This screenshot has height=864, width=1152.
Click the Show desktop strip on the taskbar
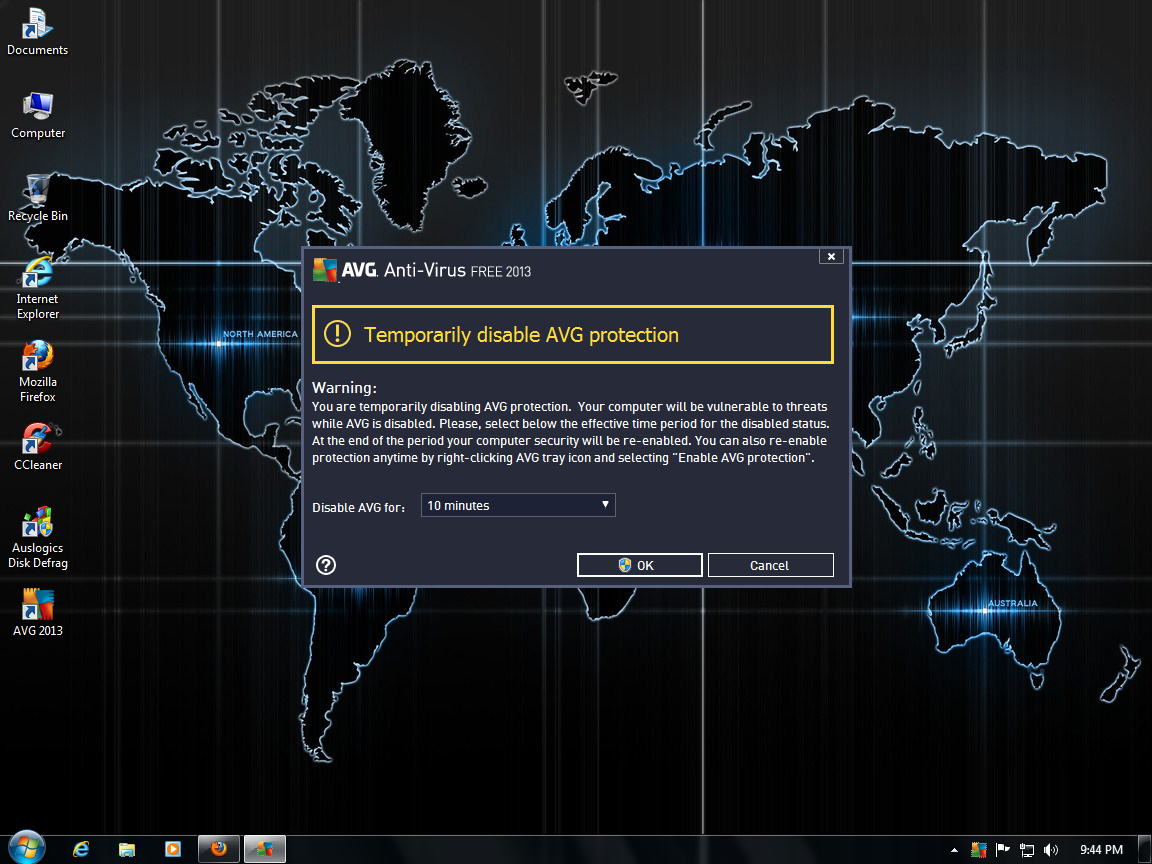pyautogui.click(x=1146, y=849)
